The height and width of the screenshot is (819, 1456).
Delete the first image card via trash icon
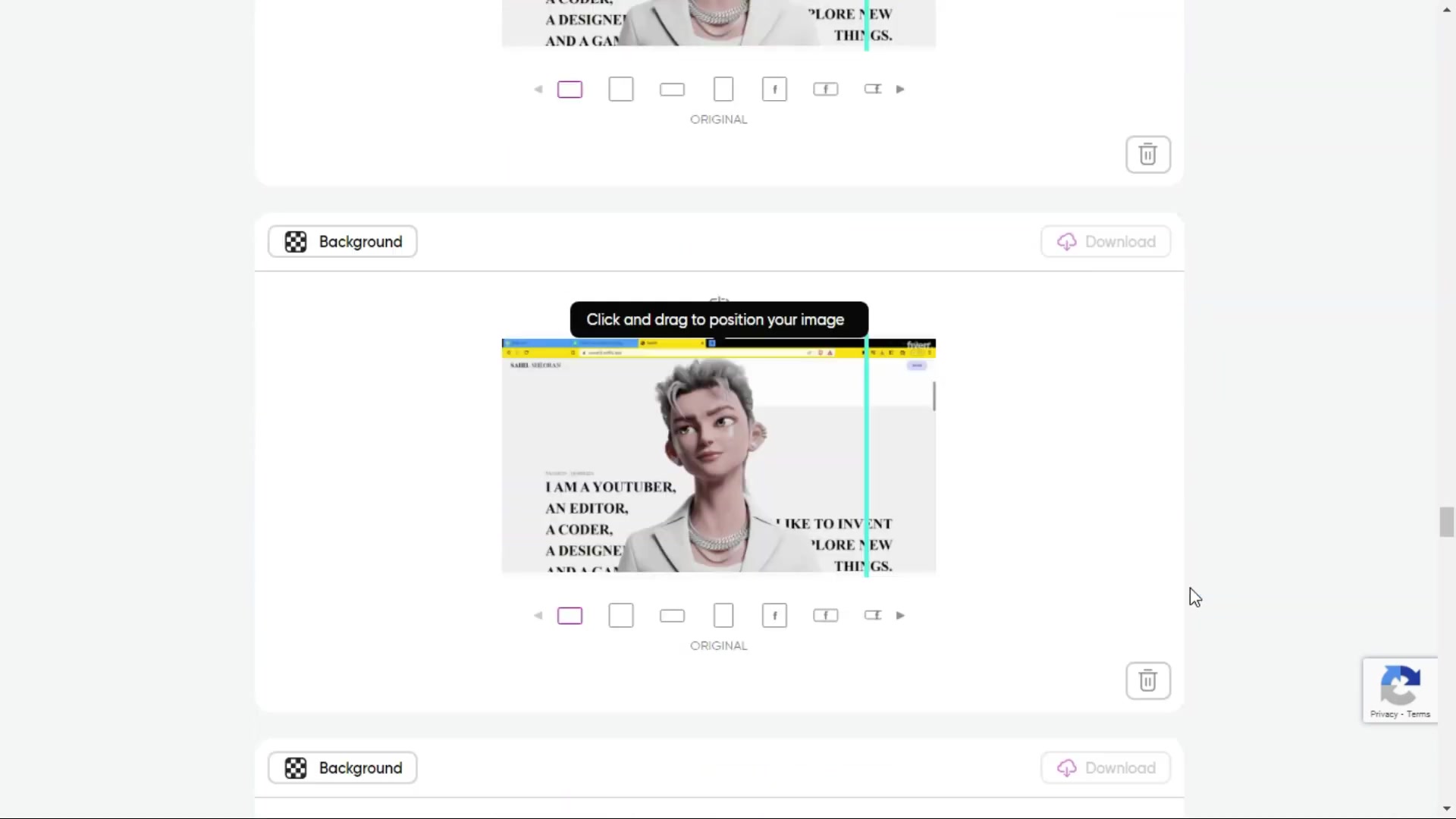[1148, 155]
